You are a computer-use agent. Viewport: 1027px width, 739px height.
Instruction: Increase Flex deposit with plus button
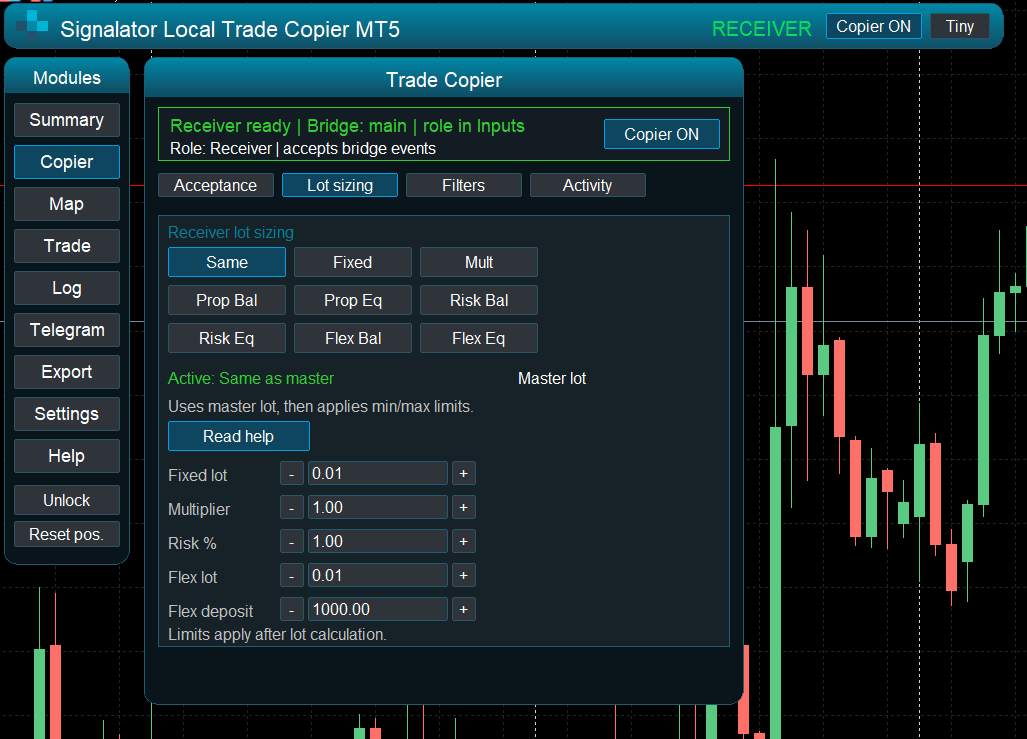point(464,609)
